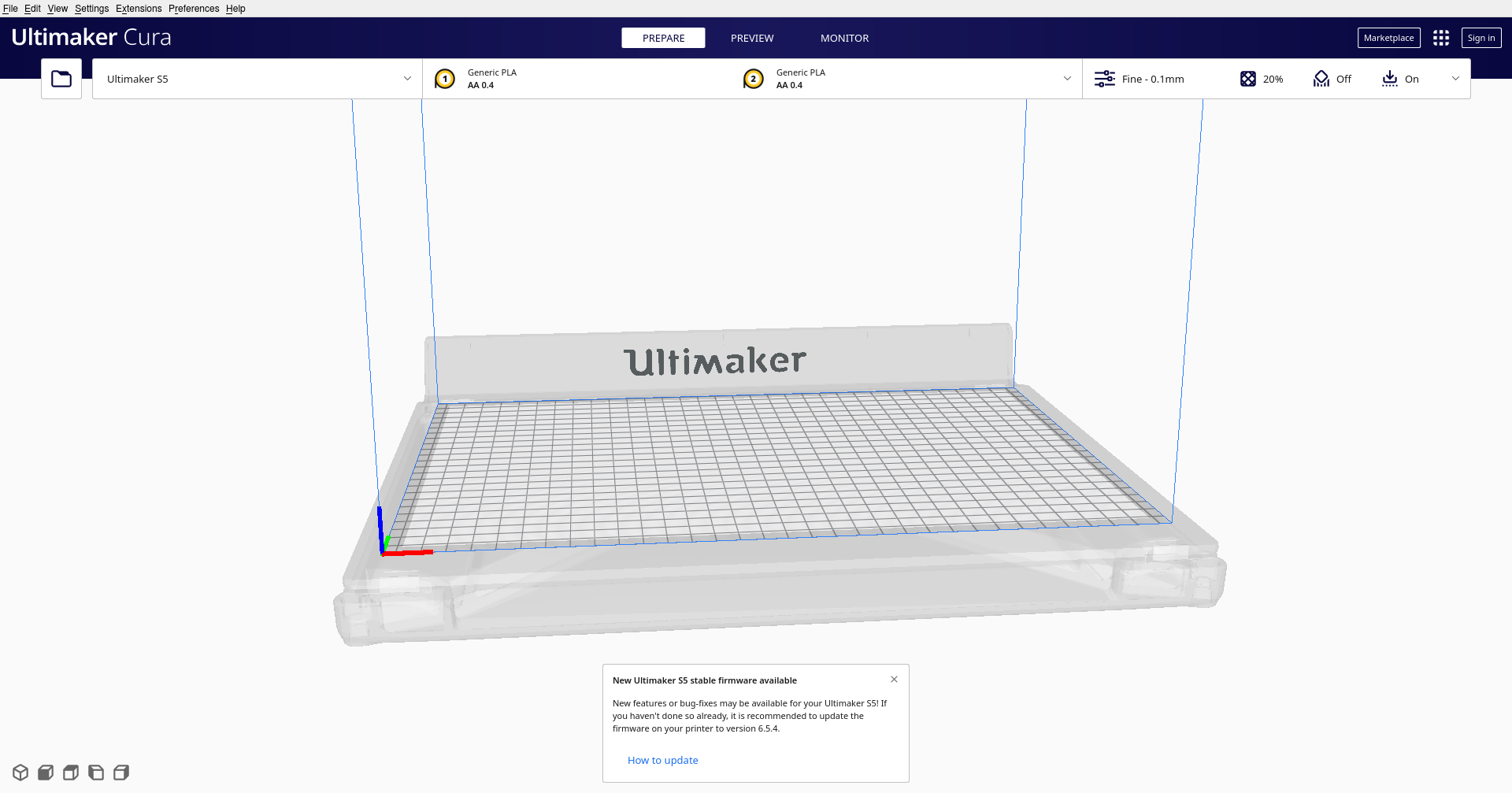Follow the How to update link
Image resolution: width=1512 pixels, height=793 pixels.
click(x=662, y=760)
